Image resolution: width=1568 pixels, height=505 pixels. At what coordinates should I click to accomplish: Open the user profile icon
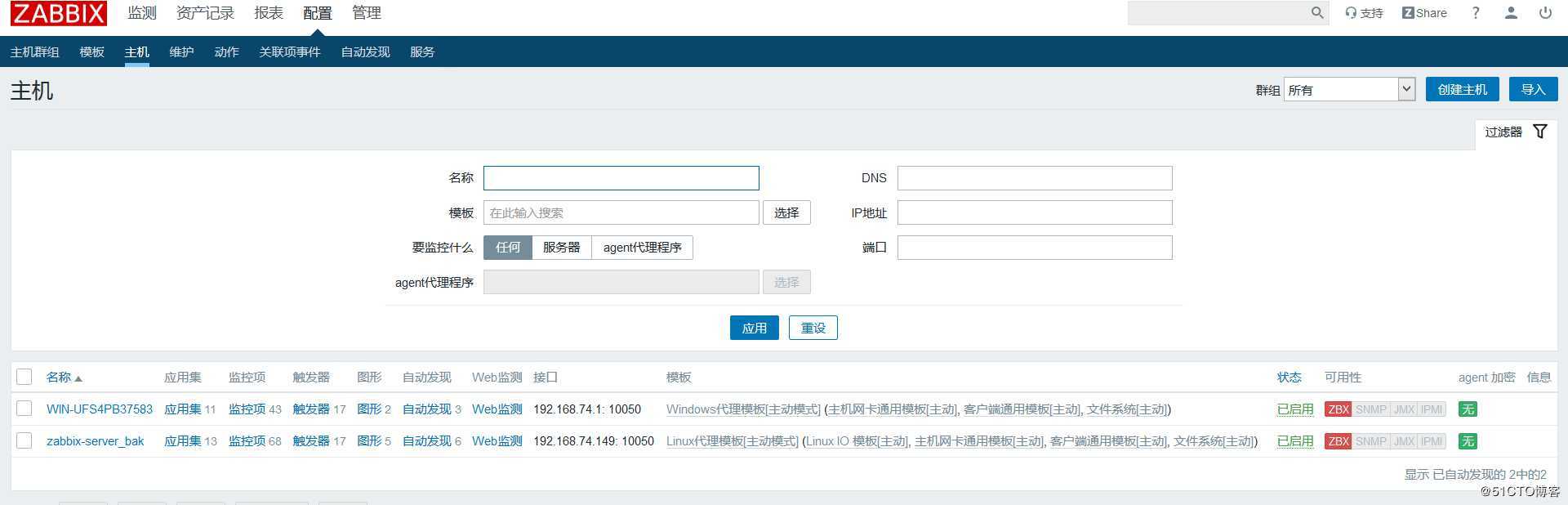tap(1511, 13)
